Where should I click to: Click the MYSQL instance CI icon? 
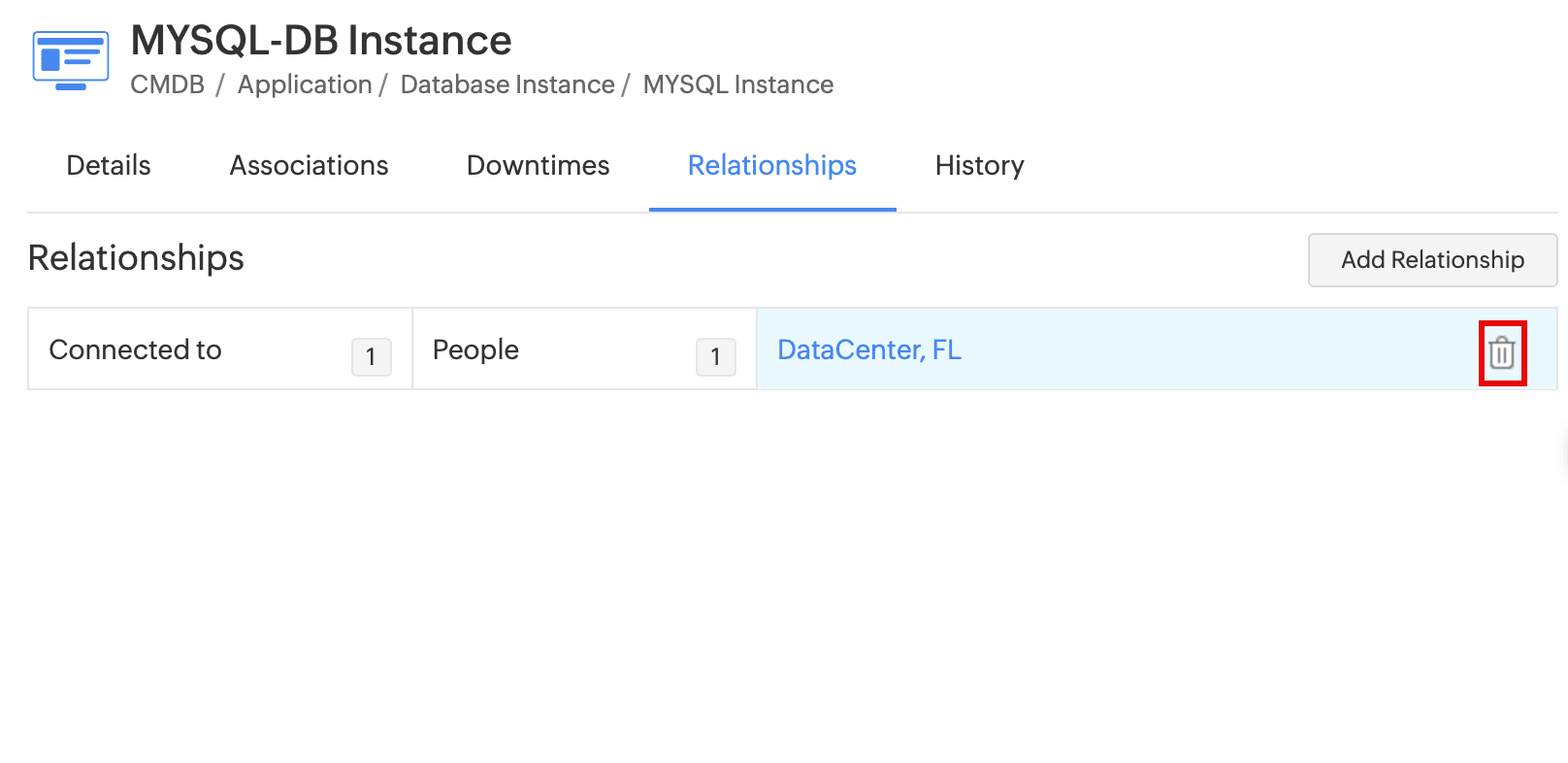pyautogui.click(x=70, y=60)
